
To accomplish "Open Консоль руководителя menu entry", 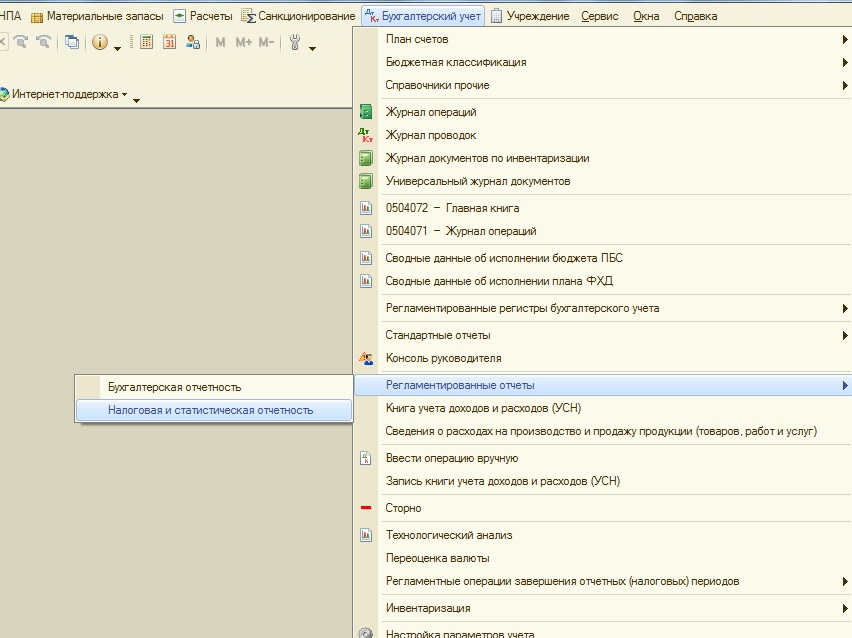I will 443,358.
